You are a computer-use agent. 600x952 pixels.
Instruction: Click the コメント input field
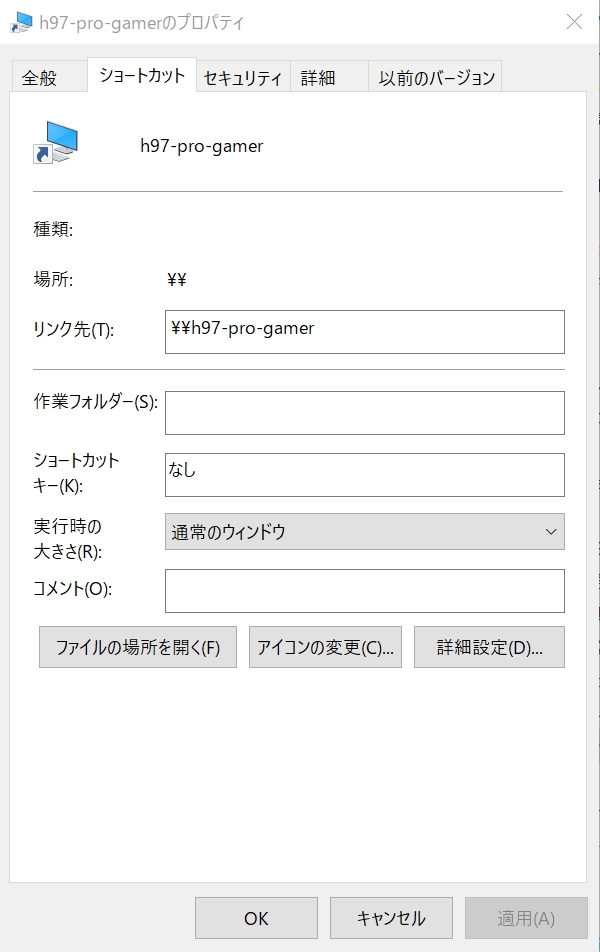[364, 590]
